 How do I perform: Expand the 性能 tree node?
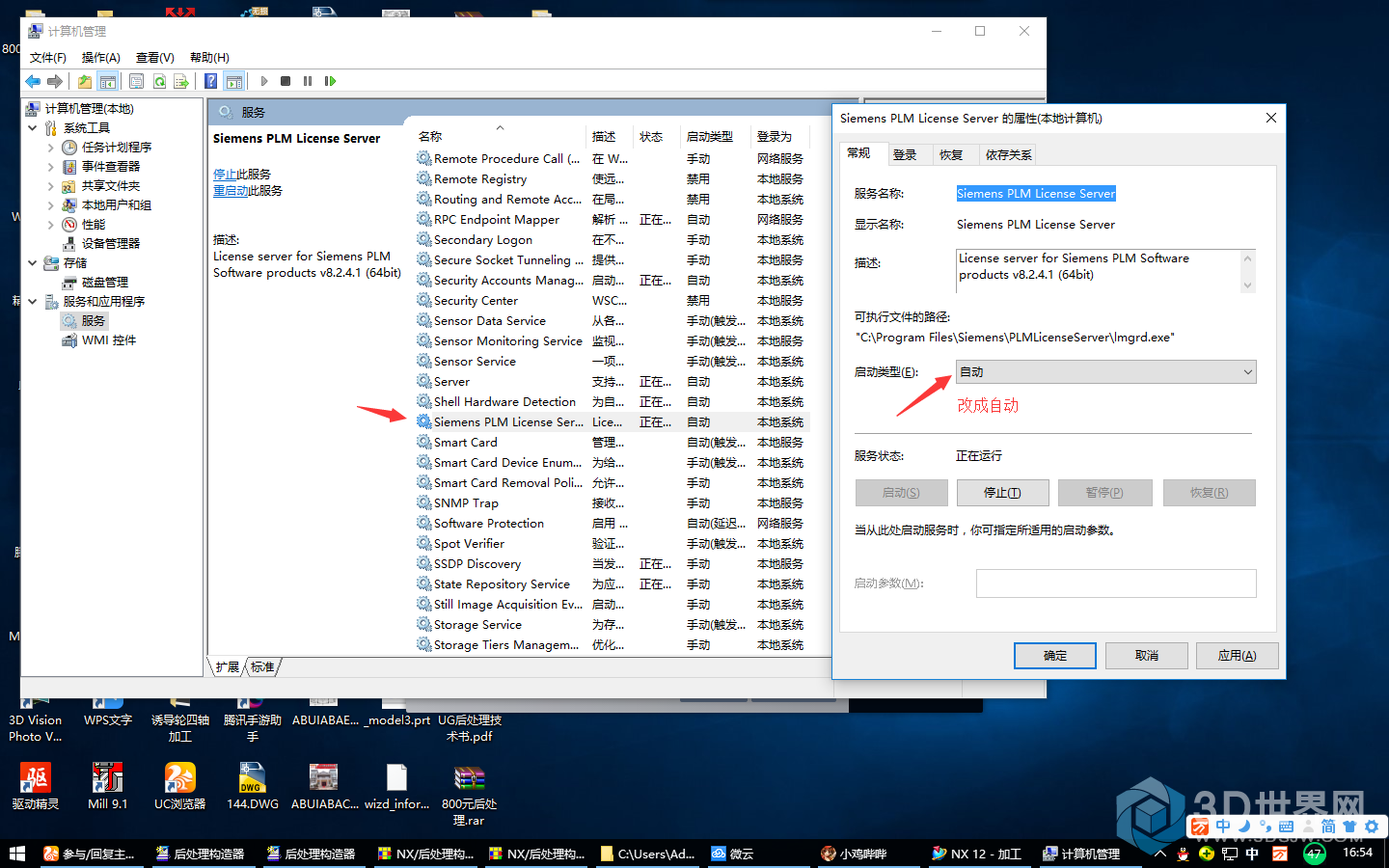coord(51,225)
